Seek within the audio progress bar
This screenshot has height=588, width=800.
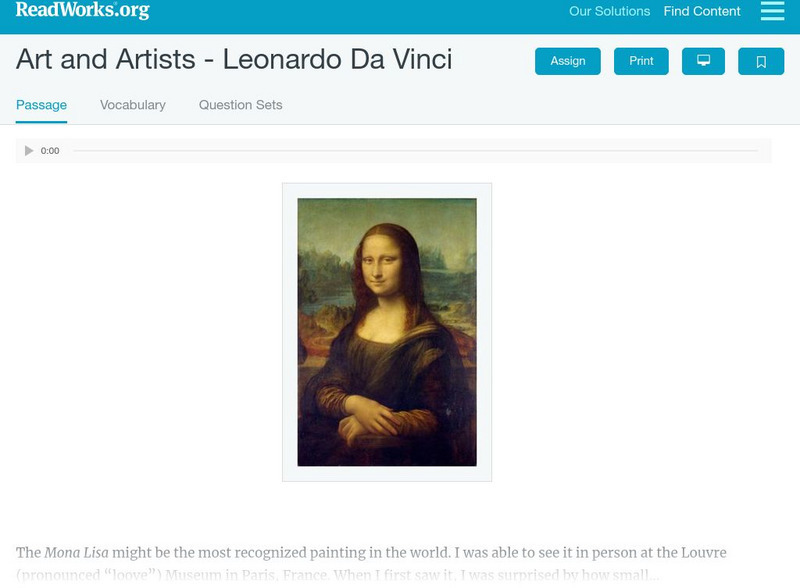tap(415, 151)
